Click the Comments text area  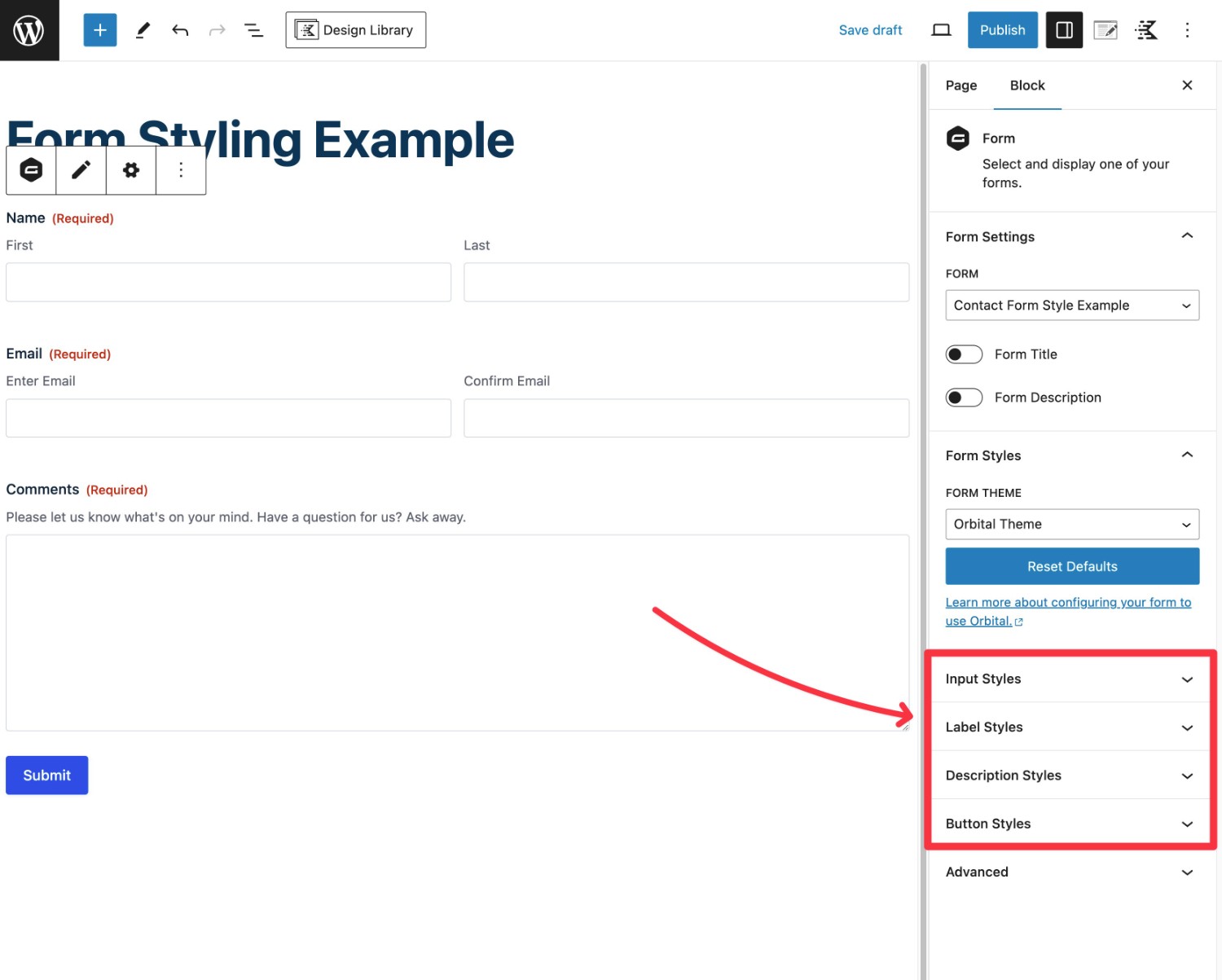click(456, 632)
